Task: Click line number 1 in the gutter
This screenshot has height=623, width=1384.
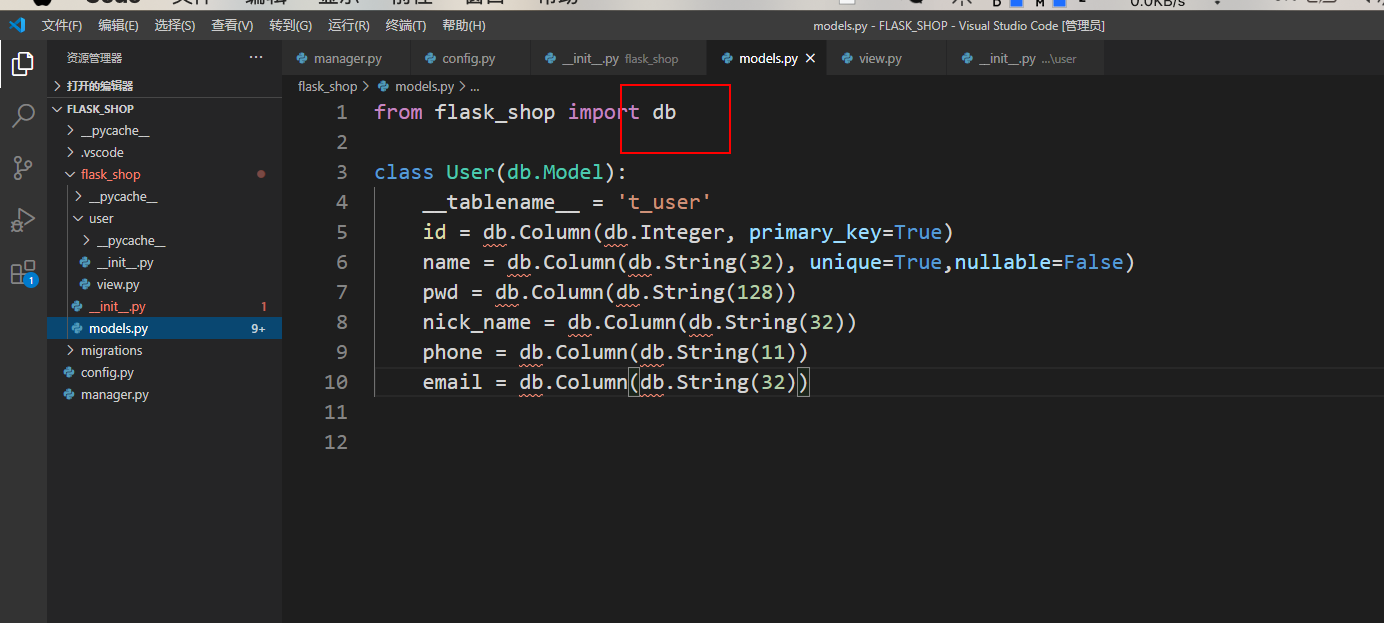Action: [x=342, y=112]
